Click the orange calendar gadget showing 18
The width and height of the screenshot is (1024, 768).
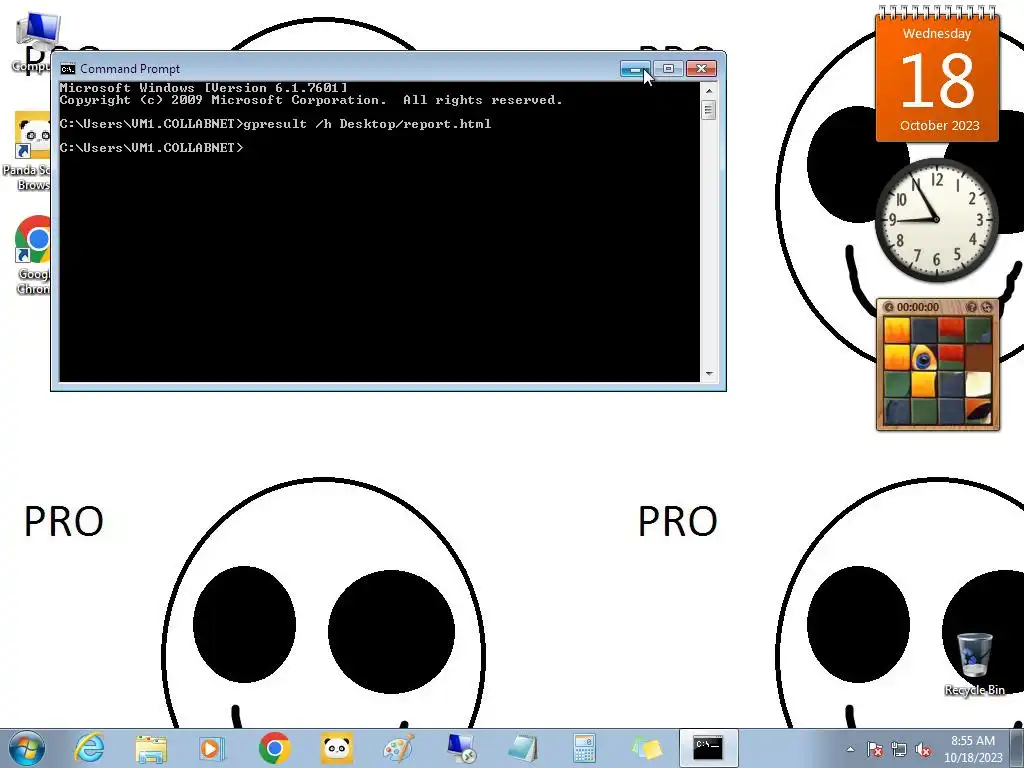[938, 76]
